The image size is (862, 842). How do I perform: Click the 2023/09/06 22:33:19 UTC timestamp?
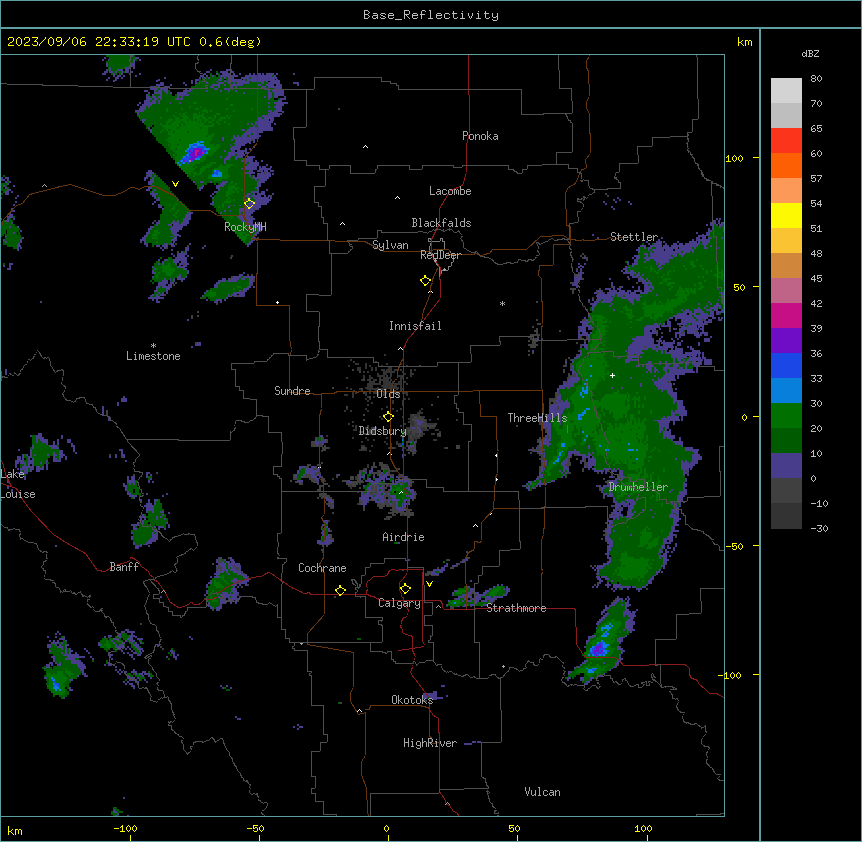pos(99,42)
